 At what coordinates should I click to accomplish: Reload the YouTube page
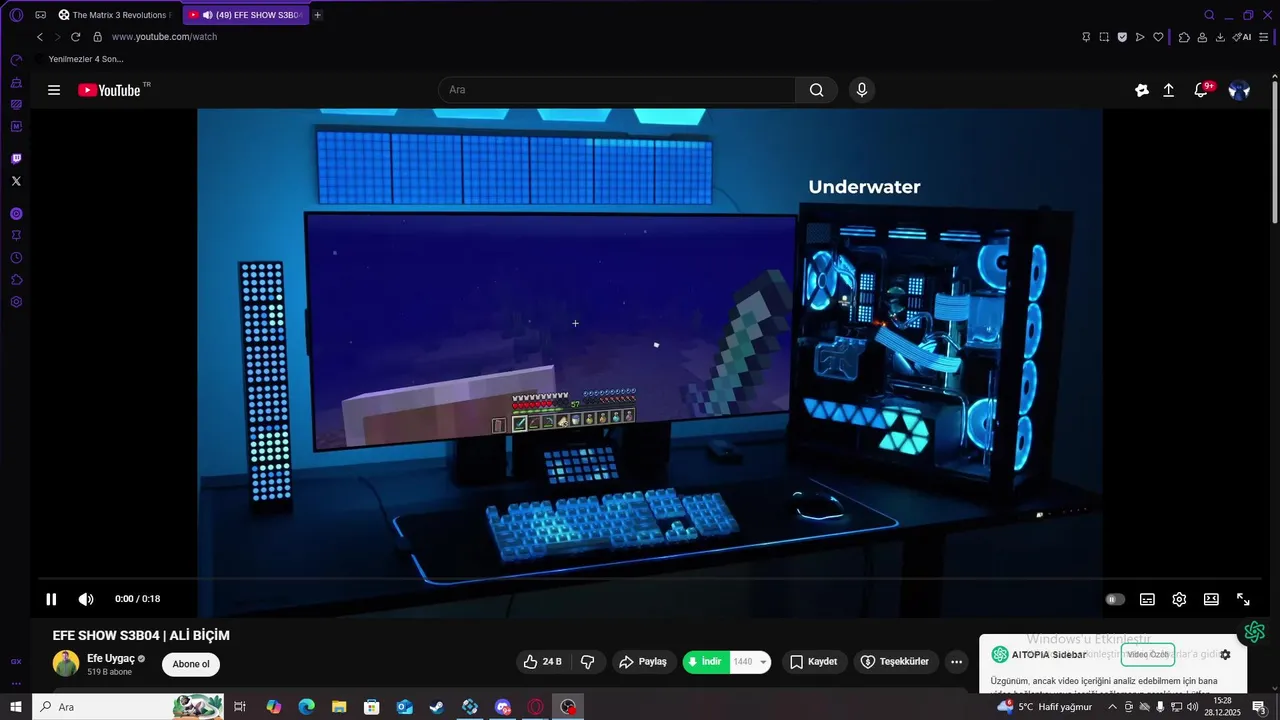click(75, 37)
